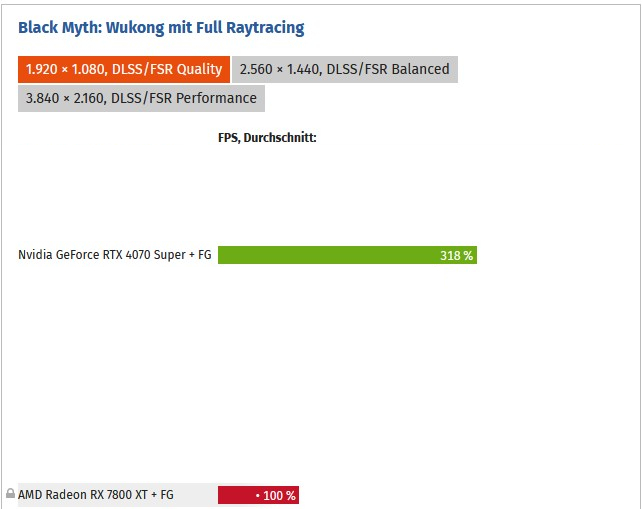Select 1.920 × 1.080, DLSS/FSR Quality tab

(124, 69)
